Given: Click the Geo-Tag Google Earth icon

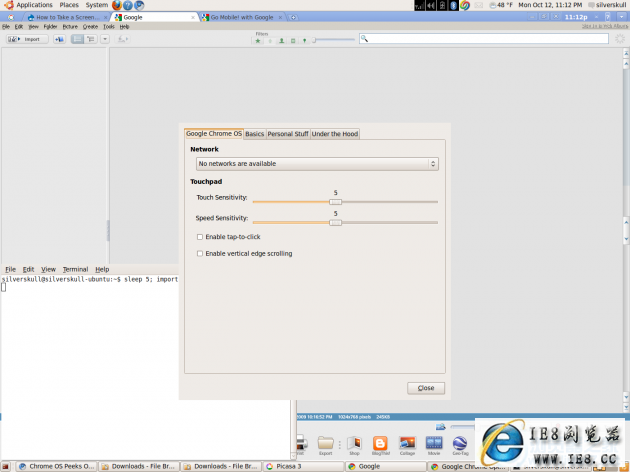Looking at the screenshot, I should (460, 443).
